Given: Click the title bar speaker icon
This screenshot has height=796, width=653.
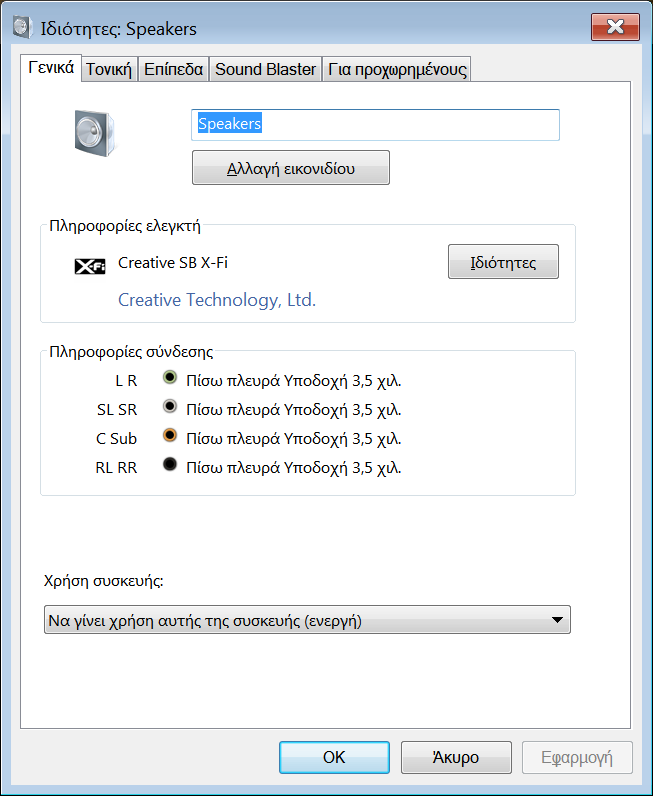Looking at the screenshot, I should 21,29.
